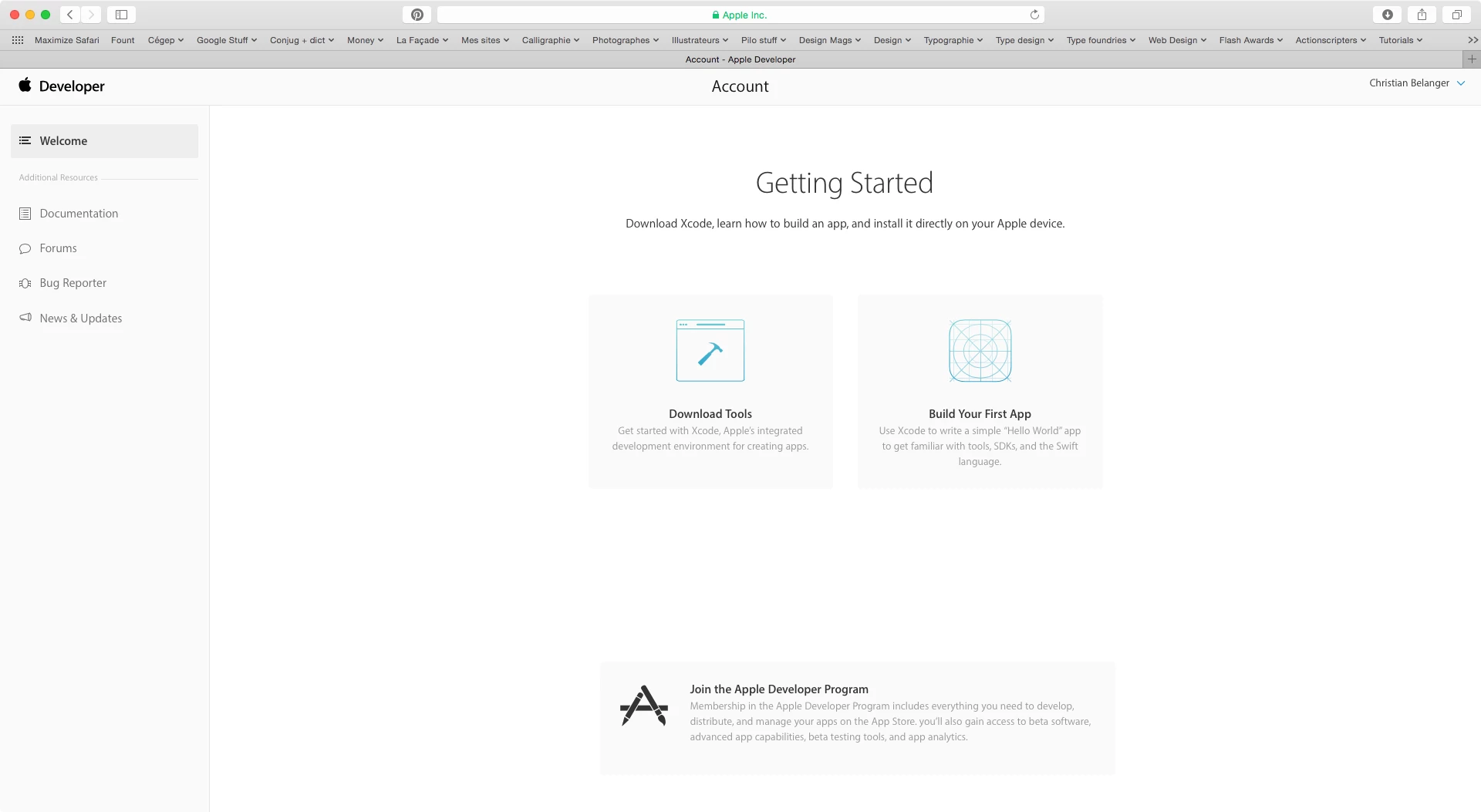Expand the Flash Awards bookmarks folder
1481x812 pixels.
click(x=1251, y=40)
